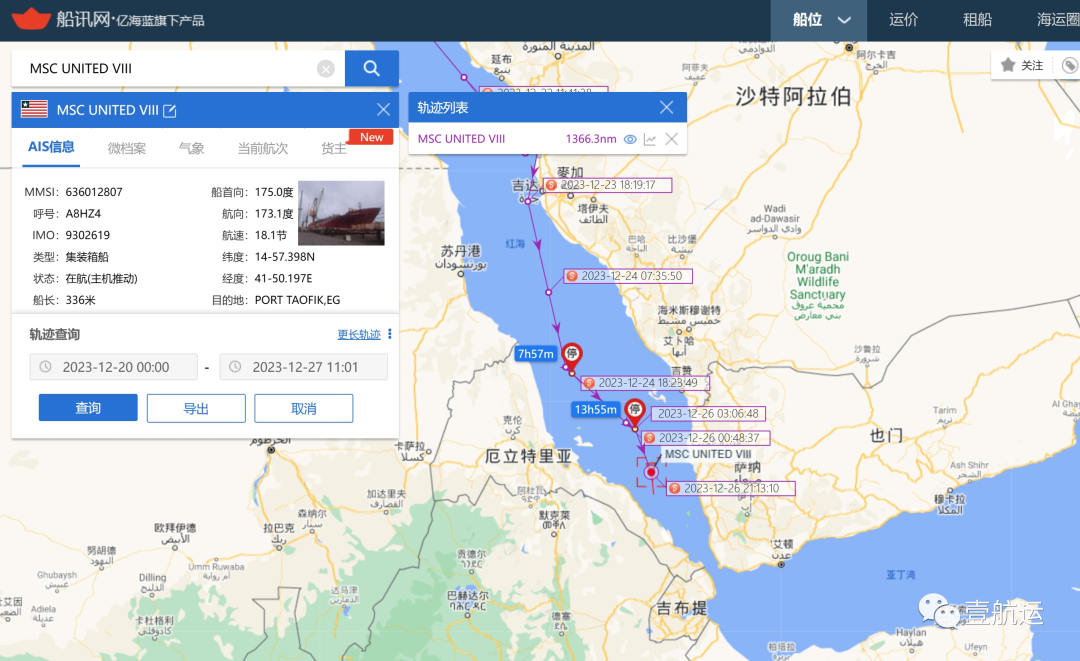Click the destination PORT TAOFIK,EG
Screen dimensions: 1080x661
(x=298, y=300)
